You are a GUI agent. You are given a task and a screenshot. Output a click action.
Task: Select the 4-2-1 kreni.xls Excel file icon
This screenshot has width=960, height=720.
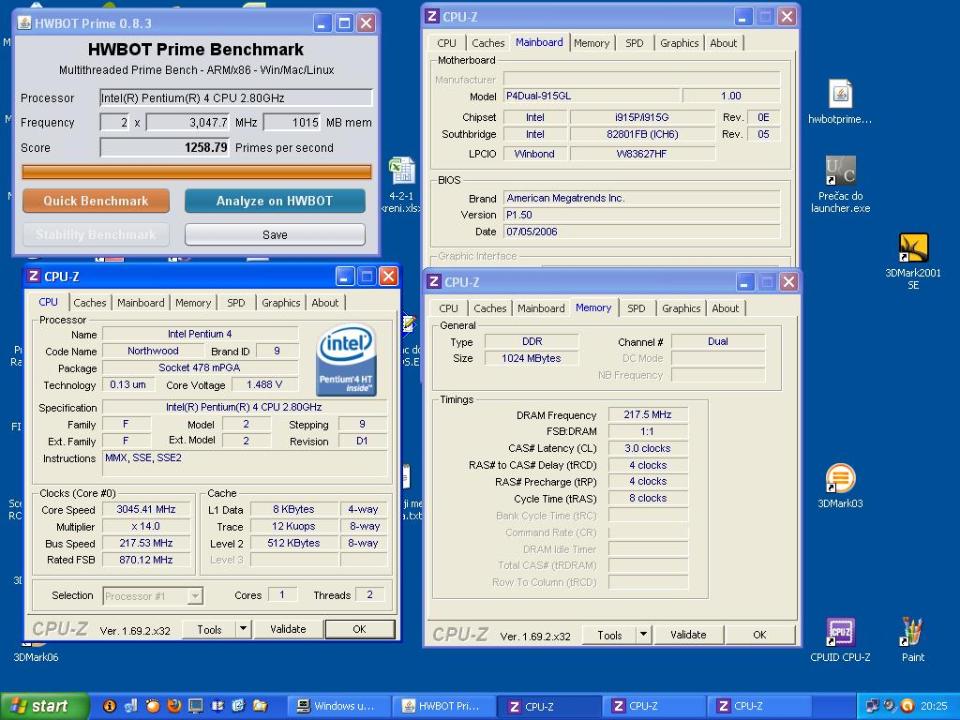pos(402,171)
